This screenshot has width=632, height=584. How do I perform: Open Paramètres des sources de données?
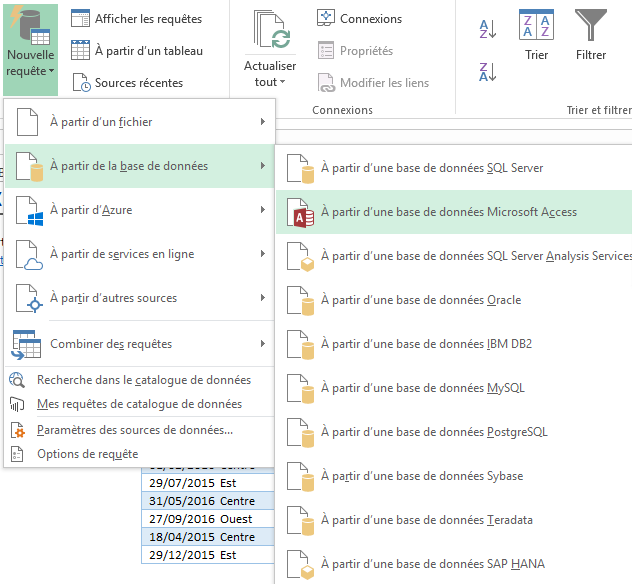(139, 430)
